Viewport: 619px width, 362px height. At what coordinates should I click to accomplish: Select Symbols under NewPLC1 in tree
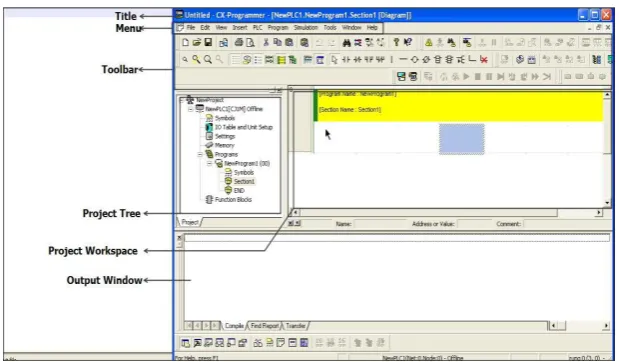point(225,118)
